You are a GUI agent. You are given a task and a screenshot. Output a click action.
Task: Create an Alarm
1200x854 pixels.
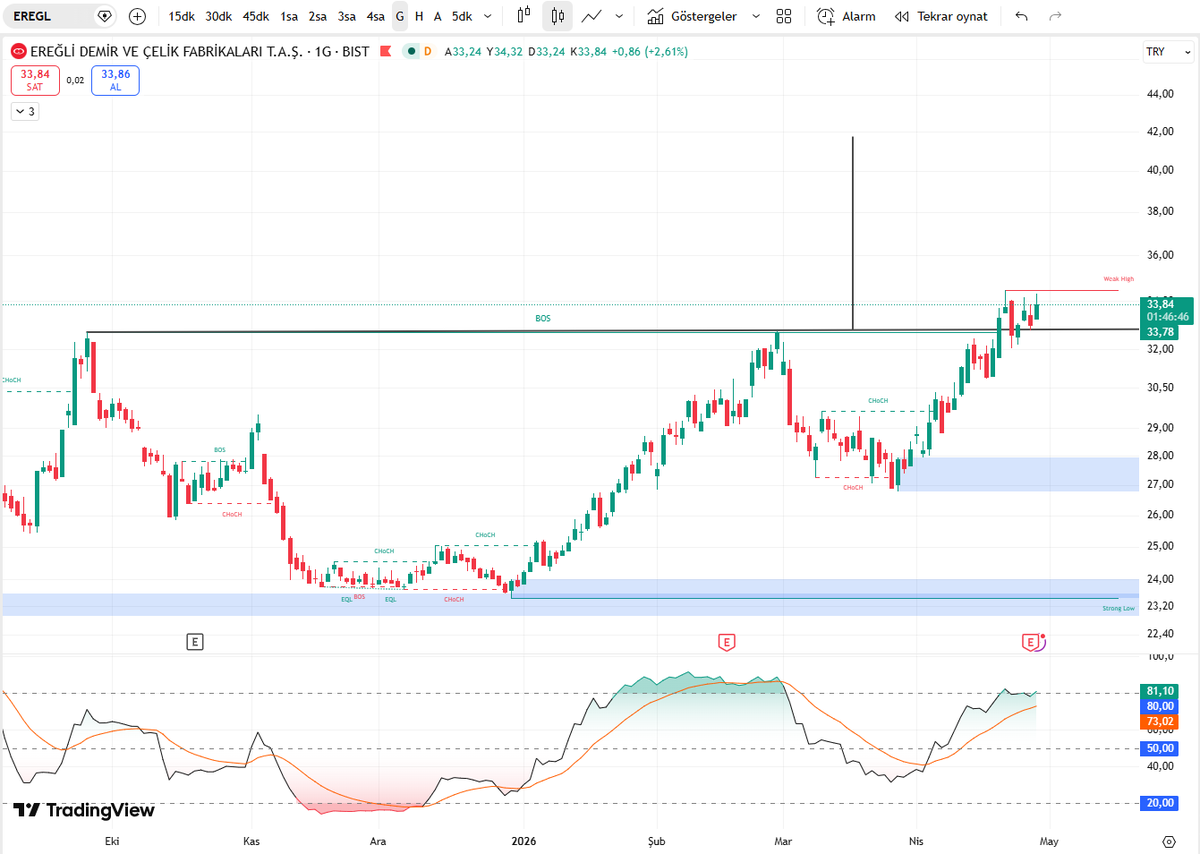click(846, 16)
